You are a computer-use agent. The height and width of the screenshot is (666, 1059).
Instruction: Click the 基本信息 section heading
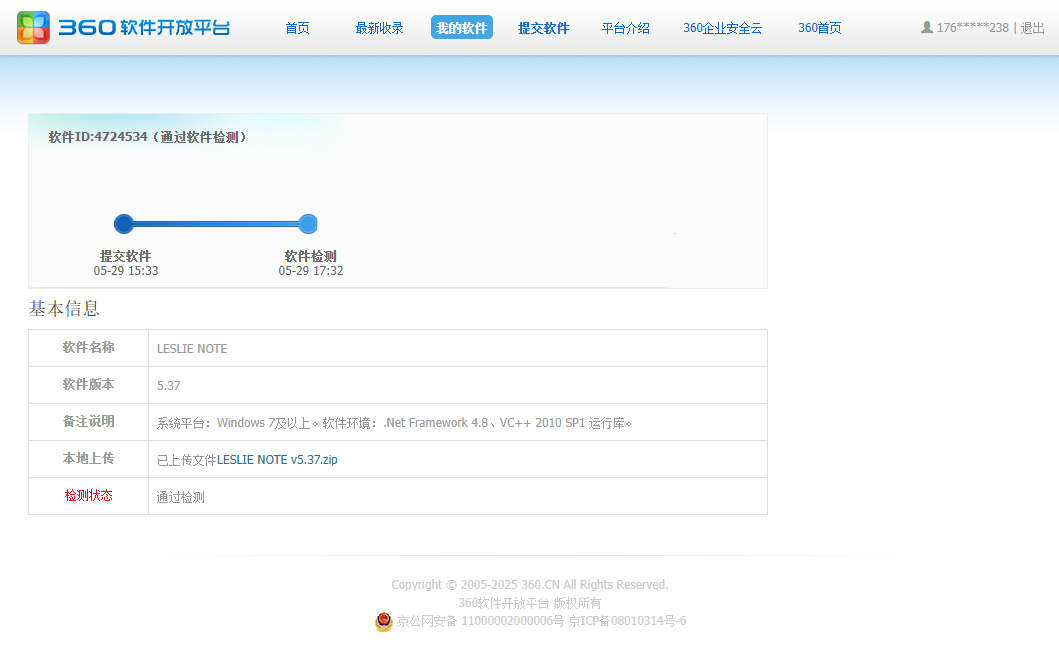pyautogui.click(x=64, y=309)
